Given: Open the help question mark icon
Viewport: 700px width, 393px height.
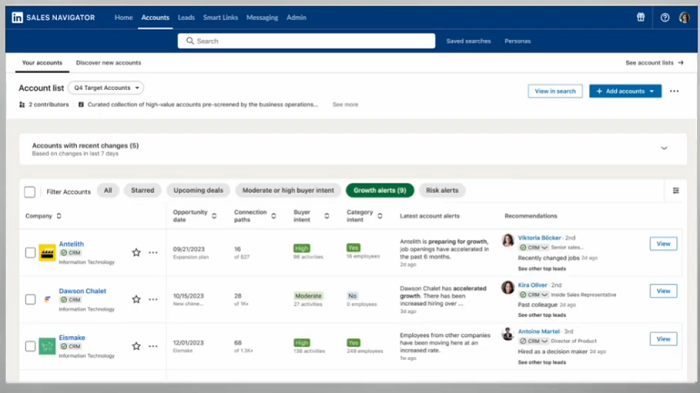Looking at the screenshot, I should tap(665, 17).
